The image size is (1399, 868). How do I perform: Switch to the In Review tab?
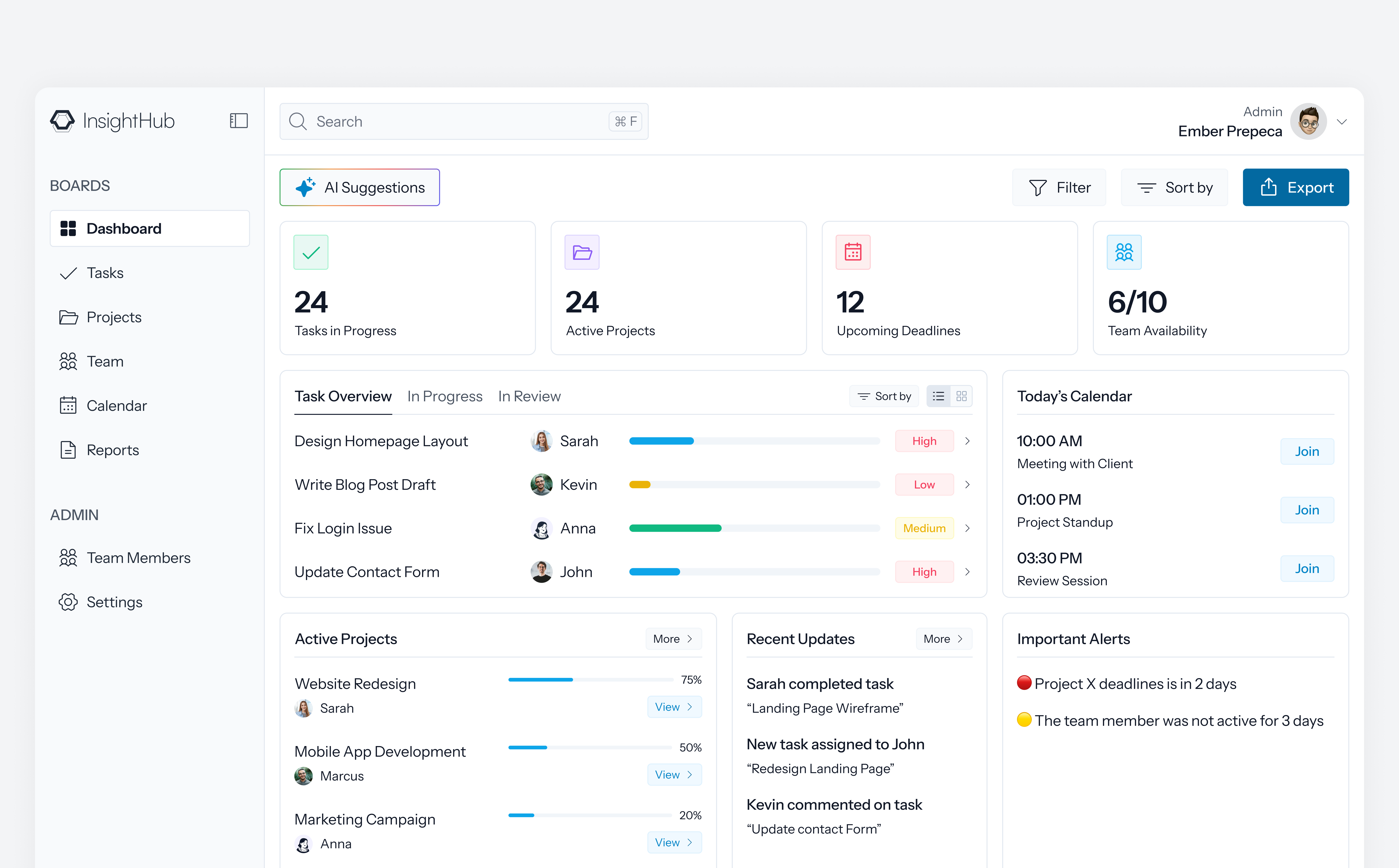(529, 396)
